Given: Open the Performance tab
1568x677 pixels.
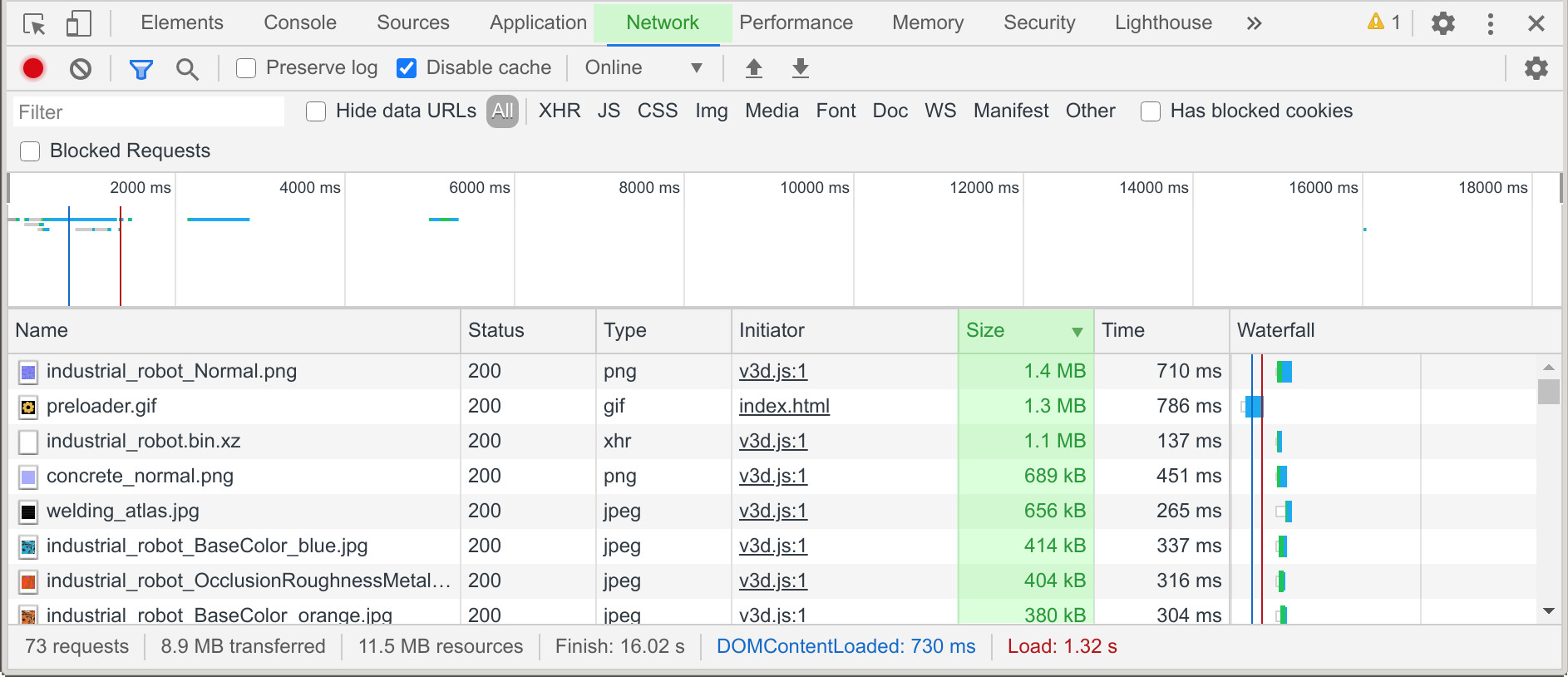Looking at the screenshot, I should (x=796, y=22).
